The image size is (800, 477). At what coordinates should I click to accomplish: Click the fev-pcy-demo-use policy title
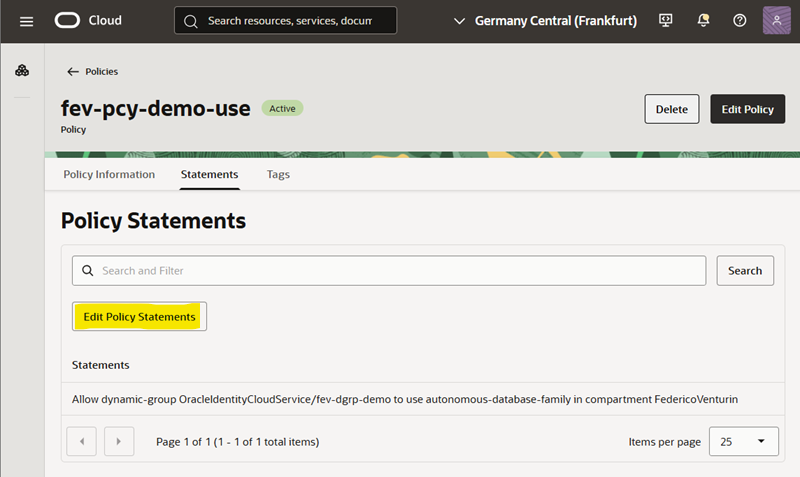[156, 109]
